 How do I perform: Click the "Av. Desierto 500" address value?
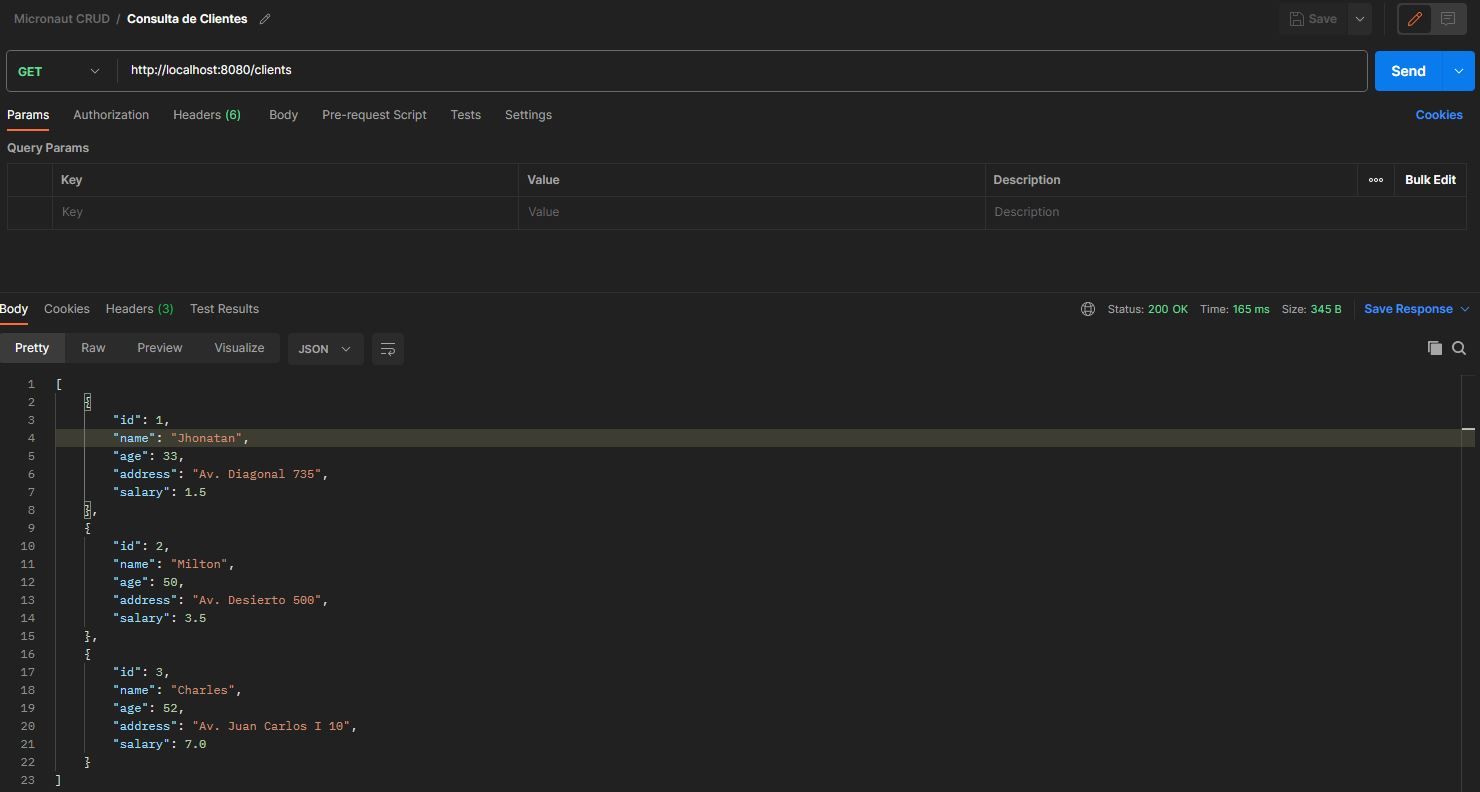pyautogui.click(x=257, y=600)
